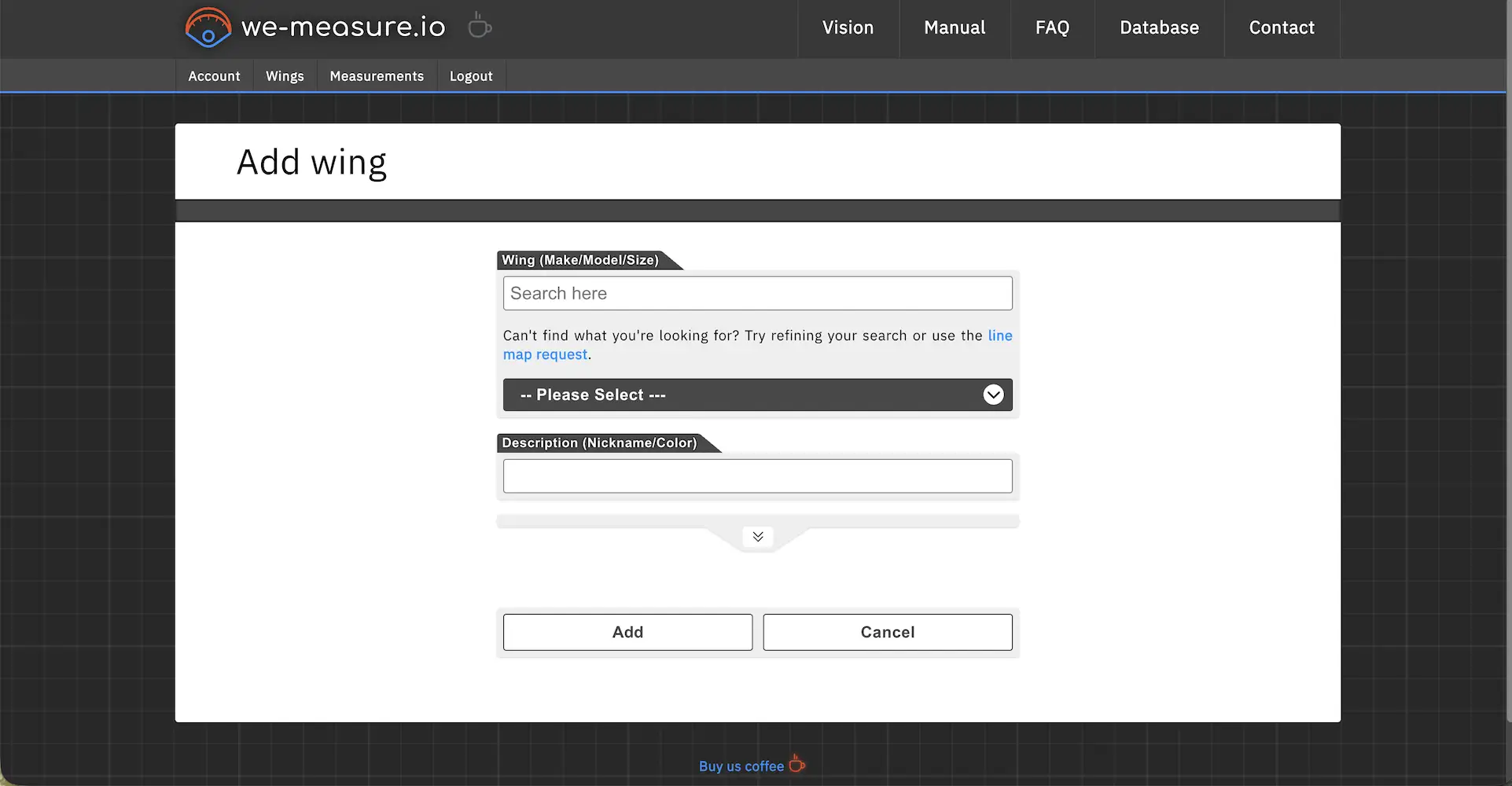Click the Cancel button

point(888,632)
